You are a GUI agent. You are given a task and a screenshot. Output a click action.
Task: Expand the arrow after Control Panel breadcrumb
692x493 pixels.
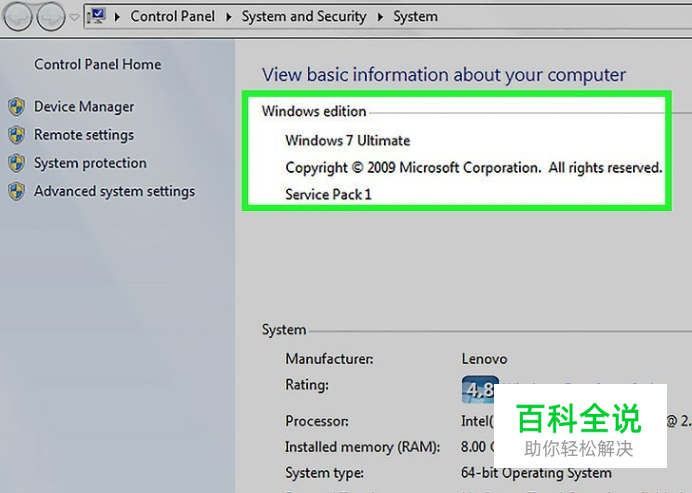(x=229, y=17)
